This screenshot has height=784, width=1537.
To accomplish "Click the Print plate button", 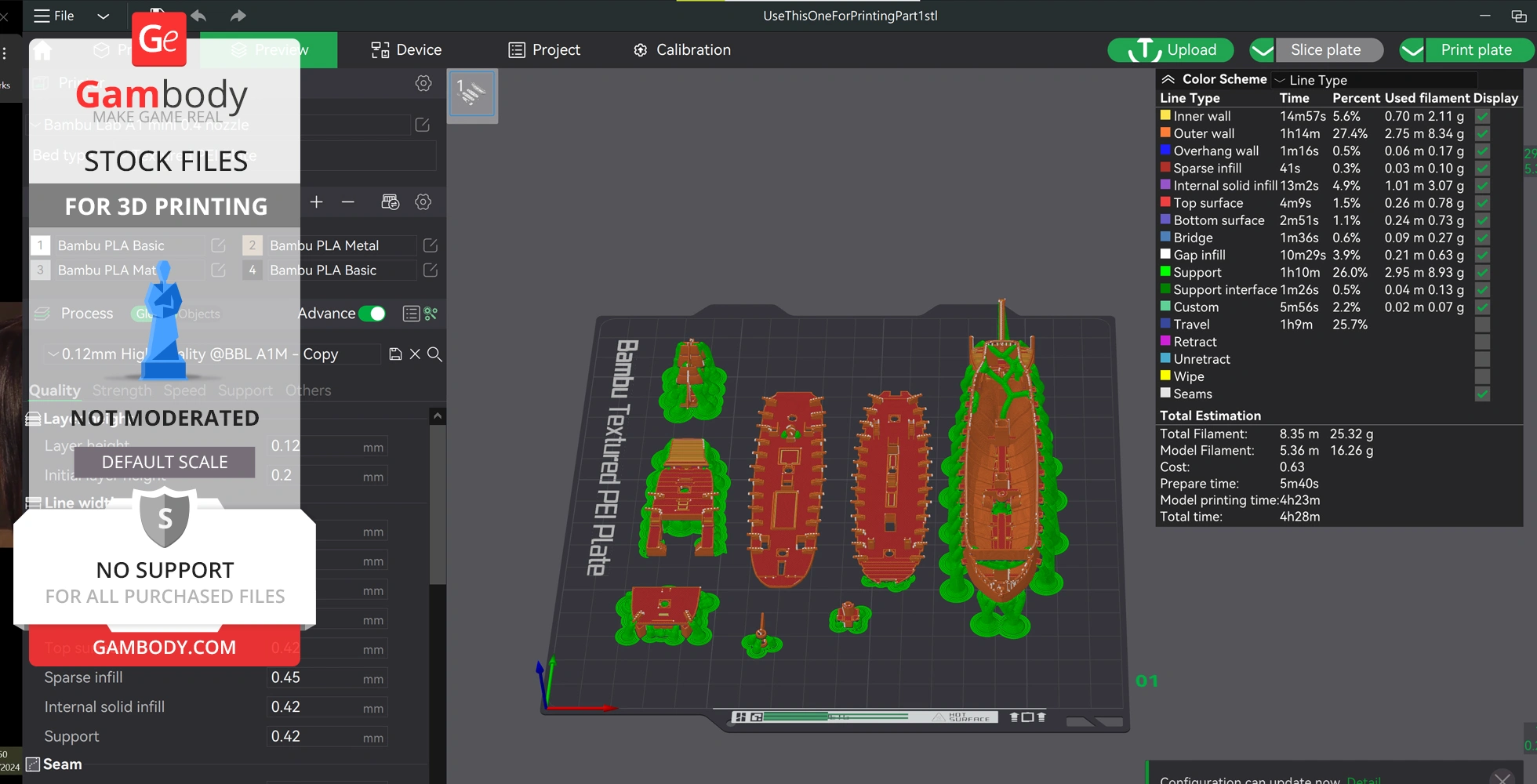I will tap(1476, 50).
